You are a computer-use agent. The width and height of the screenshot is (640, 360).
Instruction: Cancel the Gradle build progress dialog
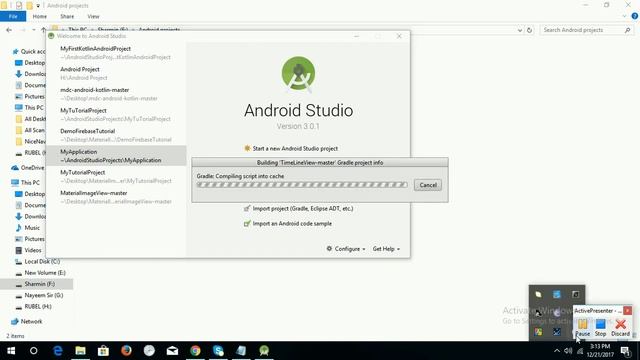428,185
